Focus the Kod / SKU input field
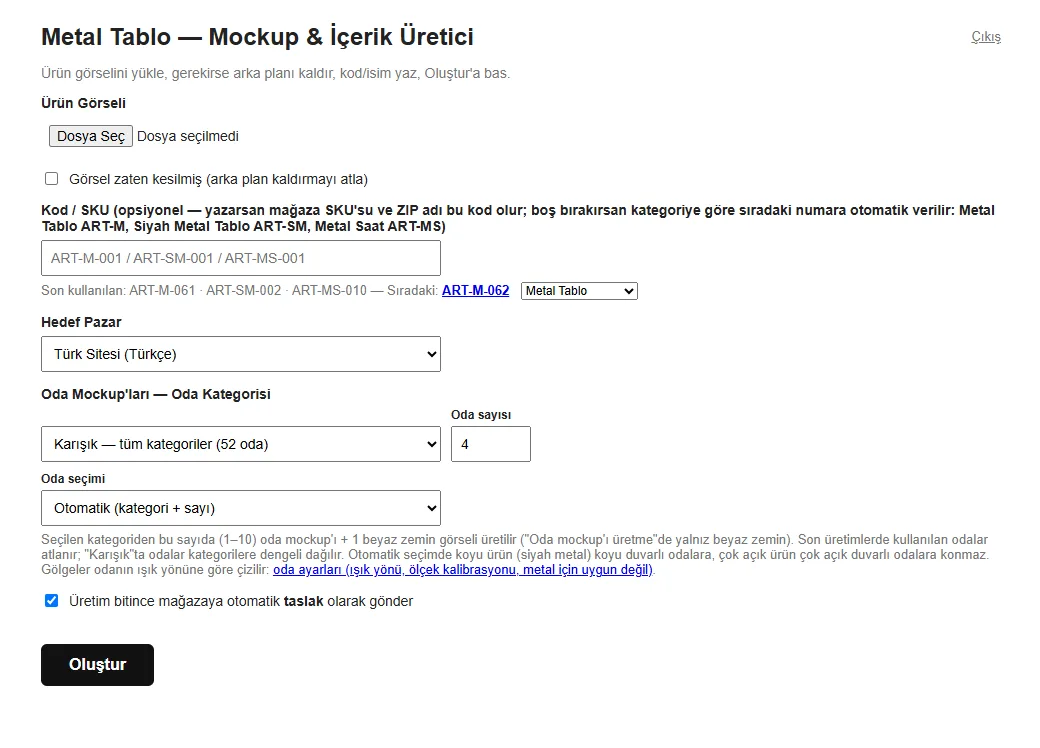 click(241, 258)
